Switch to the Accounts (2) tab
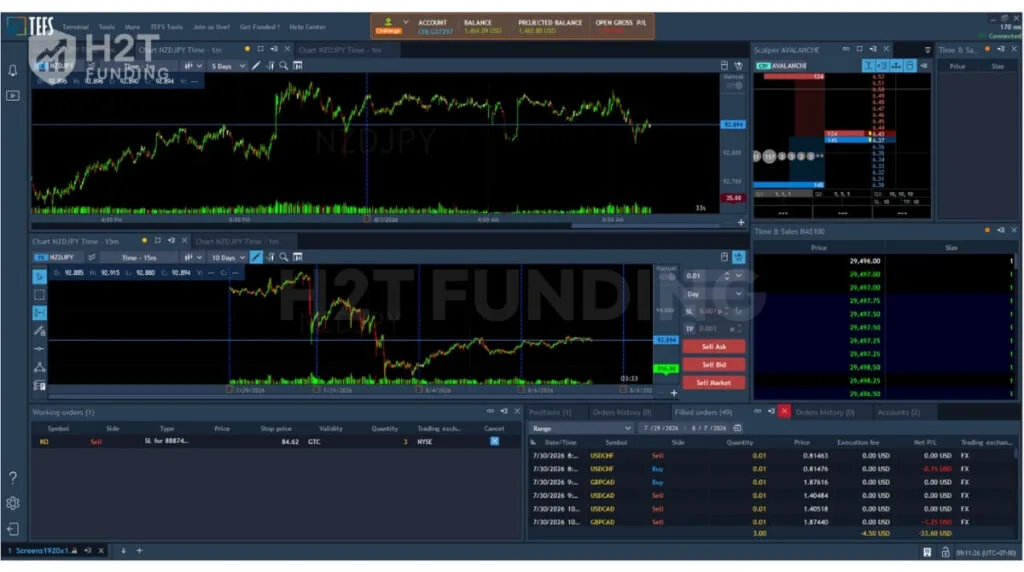 [x=899, y=413]
